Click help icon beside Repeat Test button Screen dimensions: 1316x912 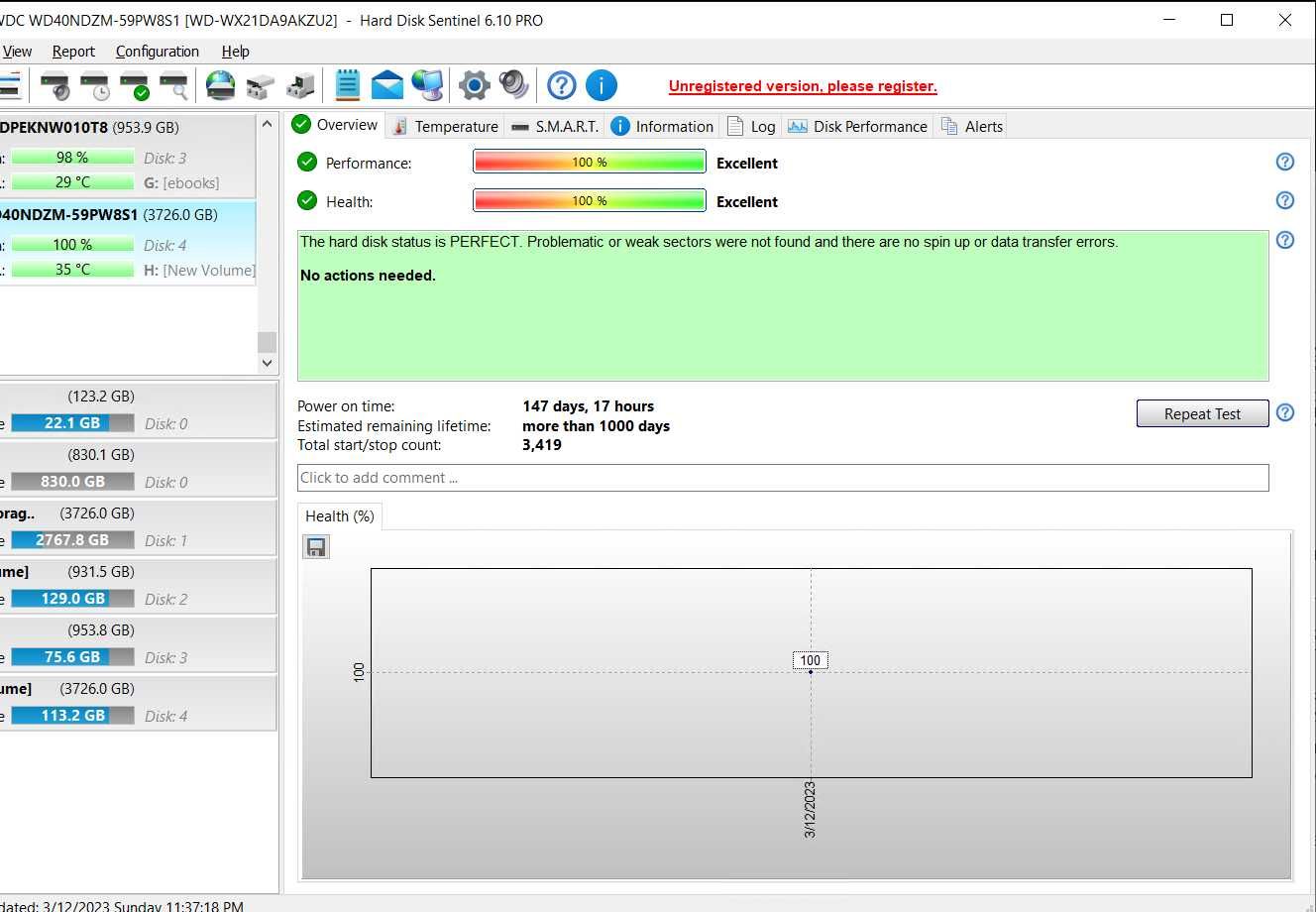(1285, 412)
